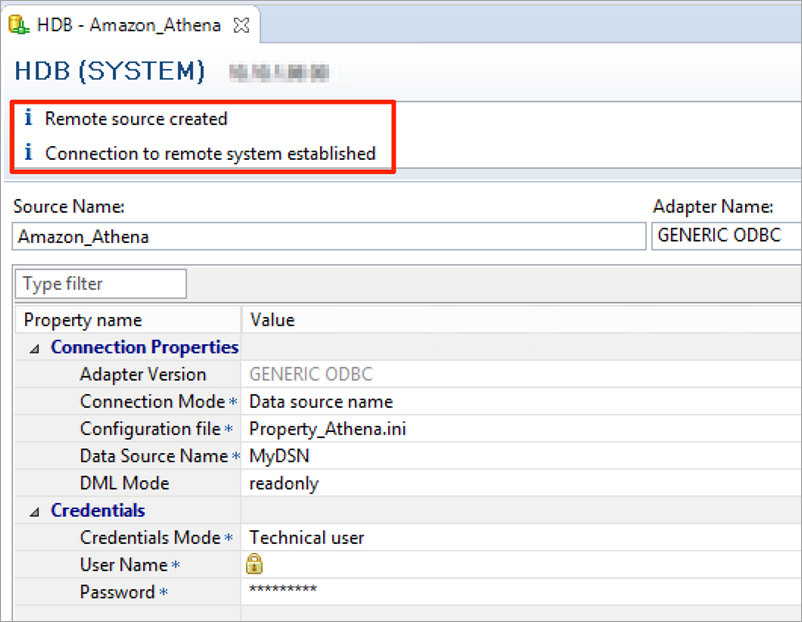Click the greyed GENERIC ODBC version value

[x=311, y=374]
